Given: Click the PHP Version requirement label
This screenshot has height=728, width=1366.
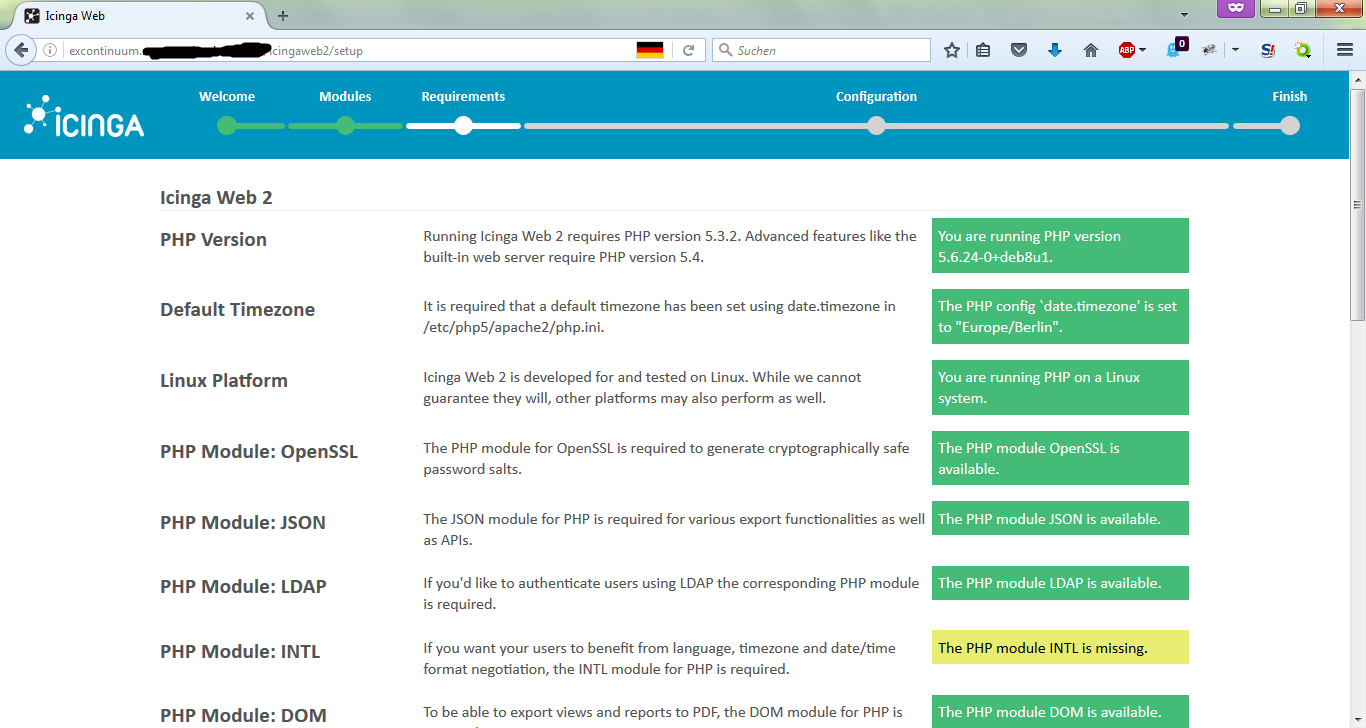Looking at the screenshot, I should pyautogui.click(x=213, y=240).
